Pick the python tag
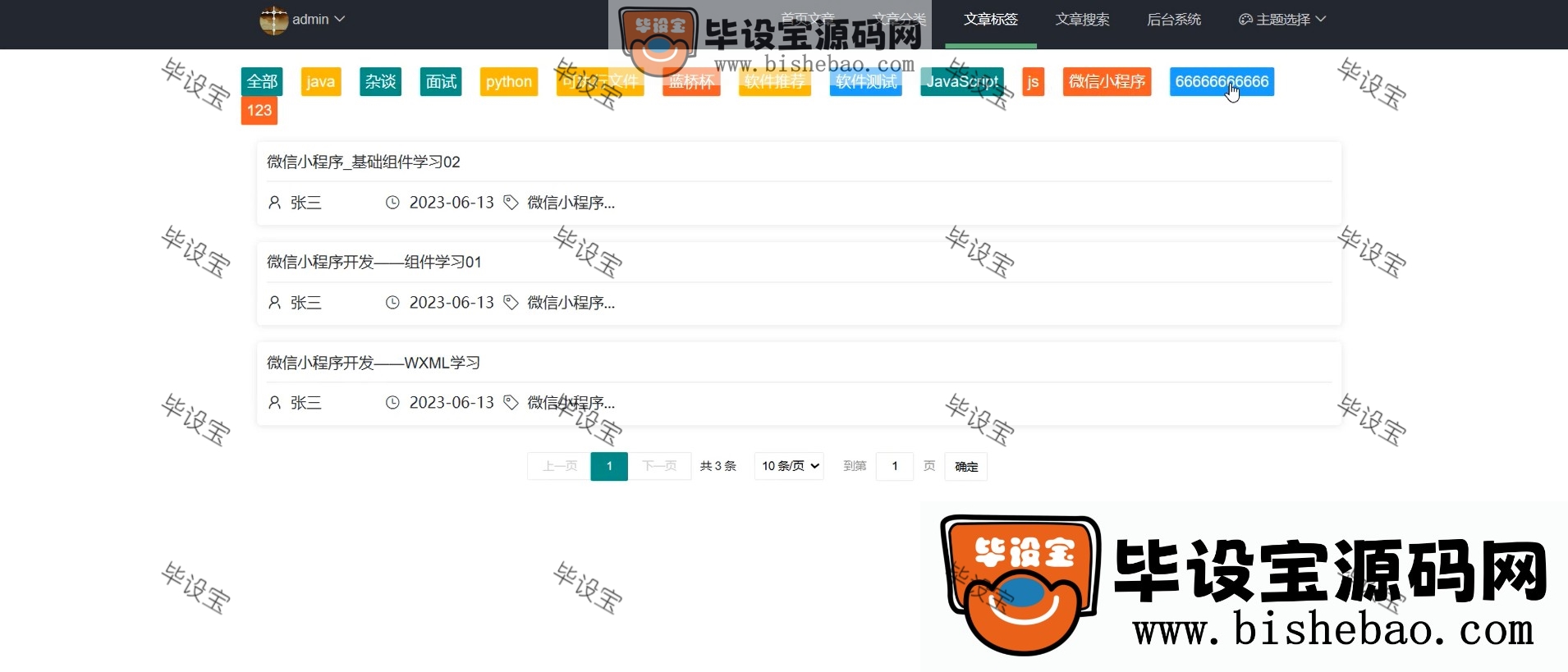 (x=509, y=81)
